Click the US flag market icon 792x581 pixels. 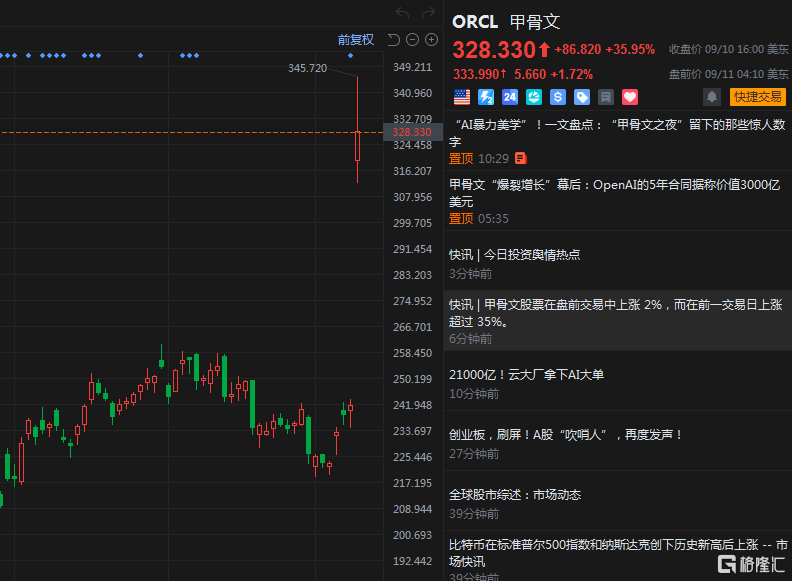pyautogui.click(x=462, y=97)
